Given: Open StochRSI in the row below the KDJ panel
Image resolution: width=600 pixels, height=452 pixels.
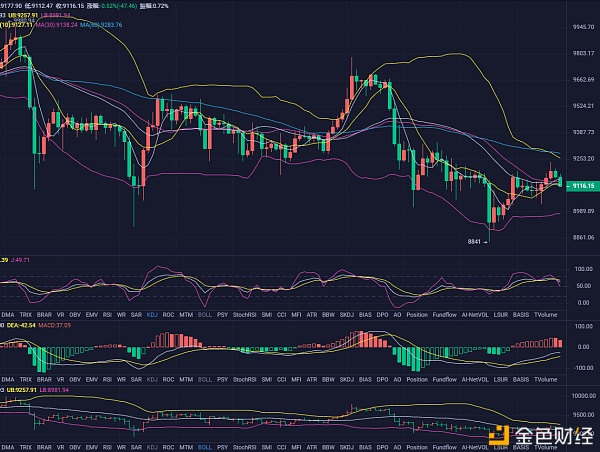Looking at the screenshot, I should (x=245, y=315).
